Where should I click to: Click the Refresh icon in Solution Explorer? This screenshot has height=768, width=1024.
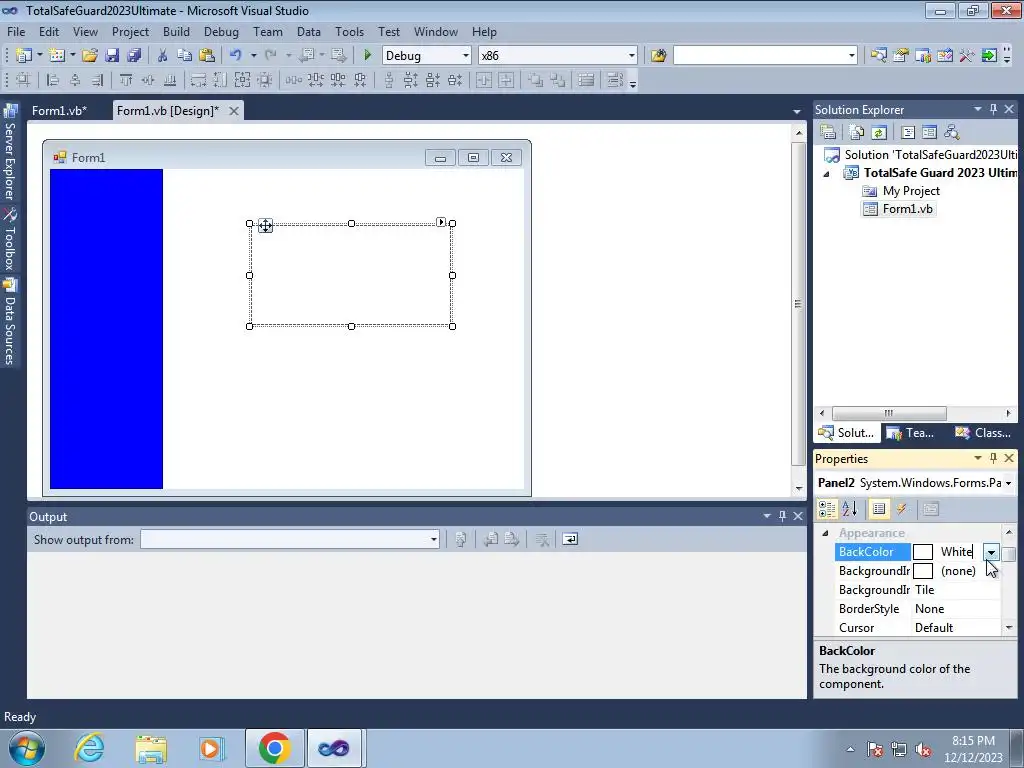(x=879, y=133)
